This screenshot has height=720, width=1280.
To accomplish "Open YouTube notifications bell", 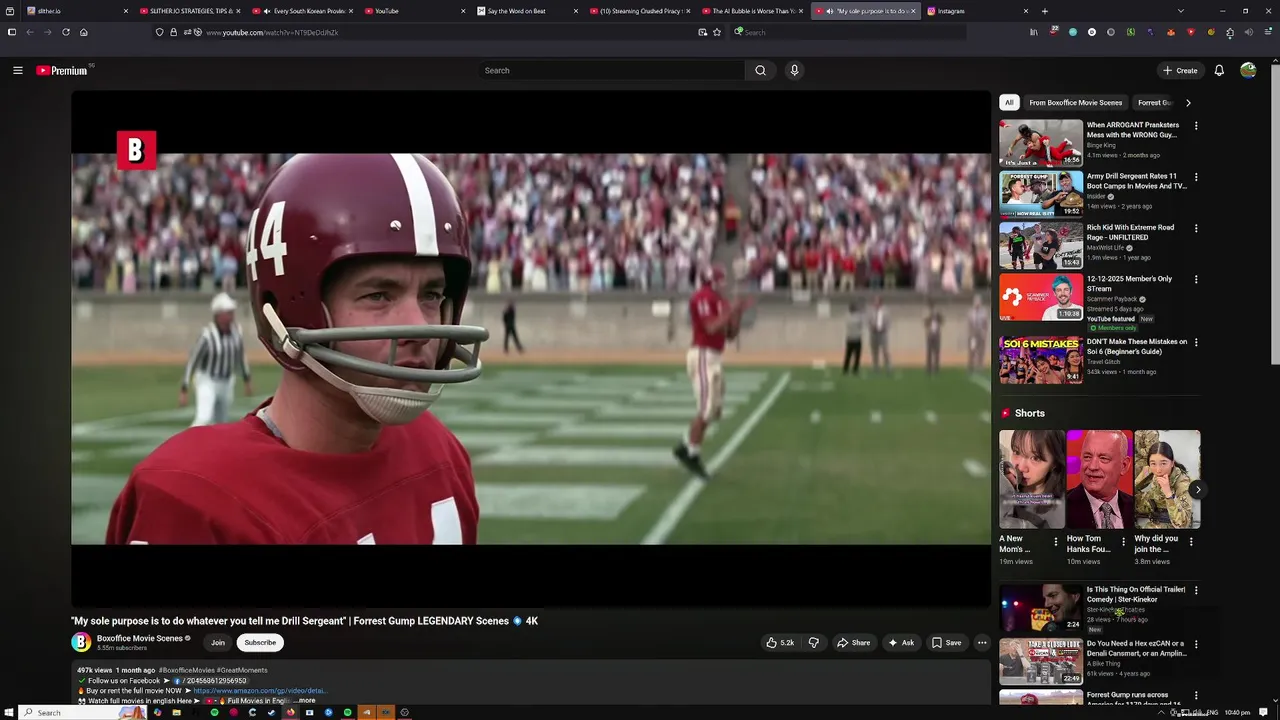I will click(x=1219, y=70).
